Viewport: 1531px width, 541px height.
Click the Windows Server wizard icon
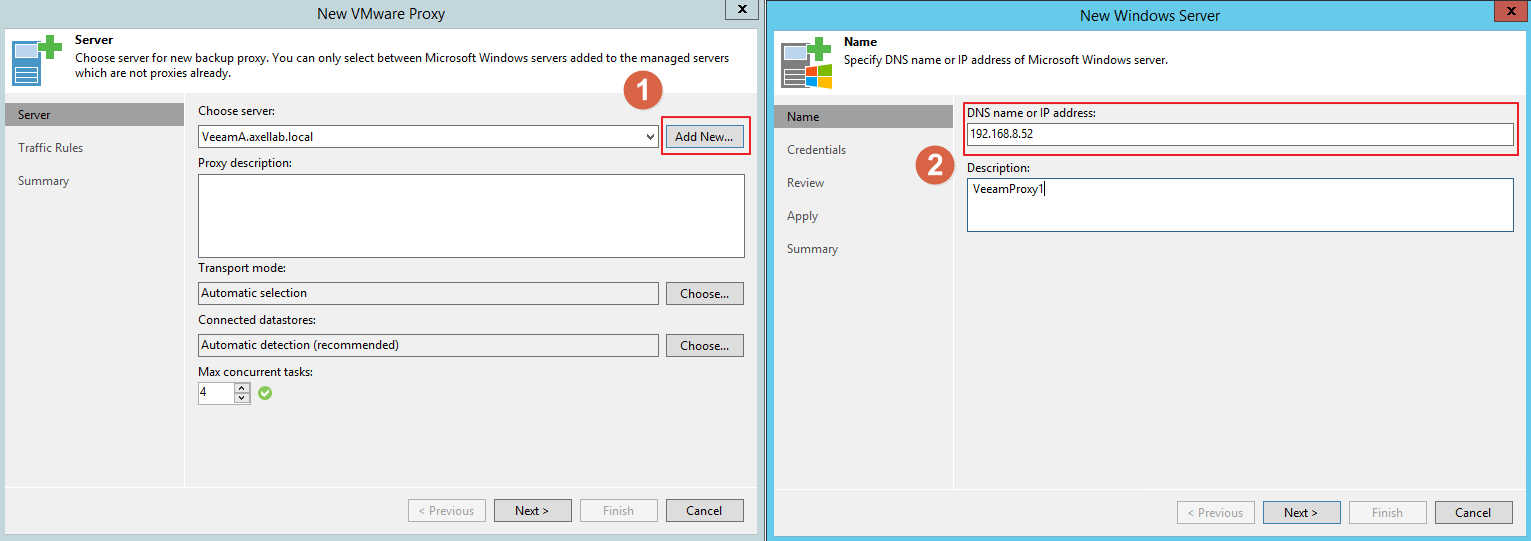tap(806, 63)
